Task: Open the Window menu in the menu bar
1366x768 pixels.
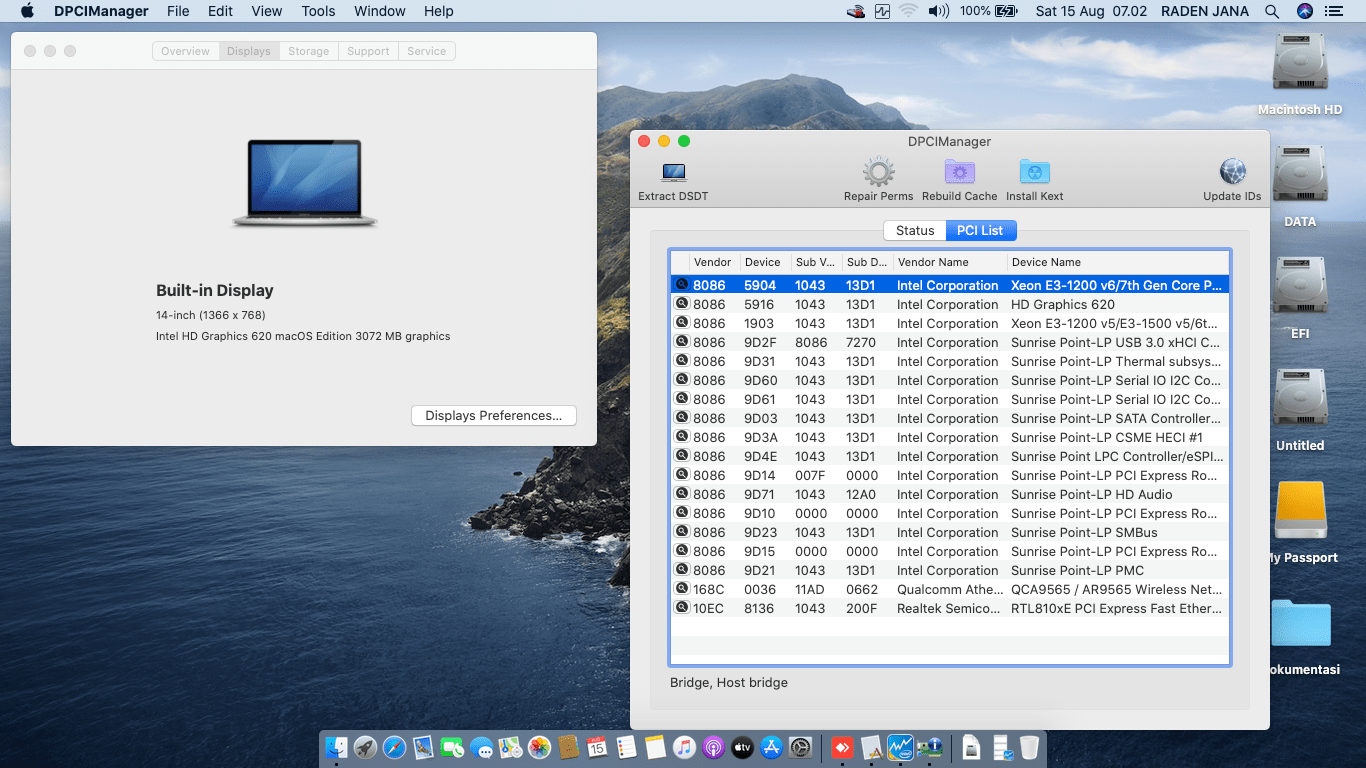Action: tap(379, 11)
